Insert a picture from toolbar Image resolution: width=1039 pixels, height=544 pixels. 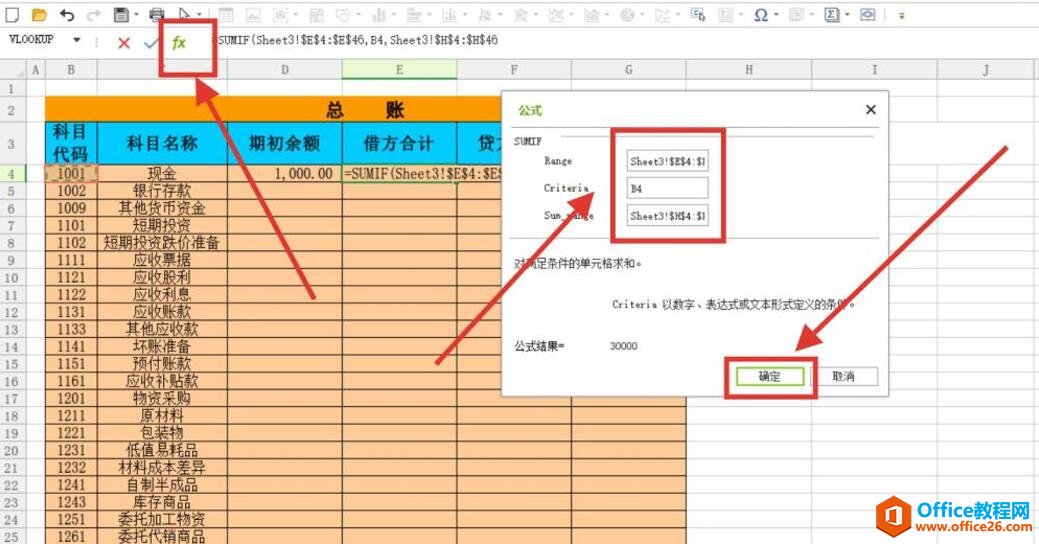(x=252, y=15)
